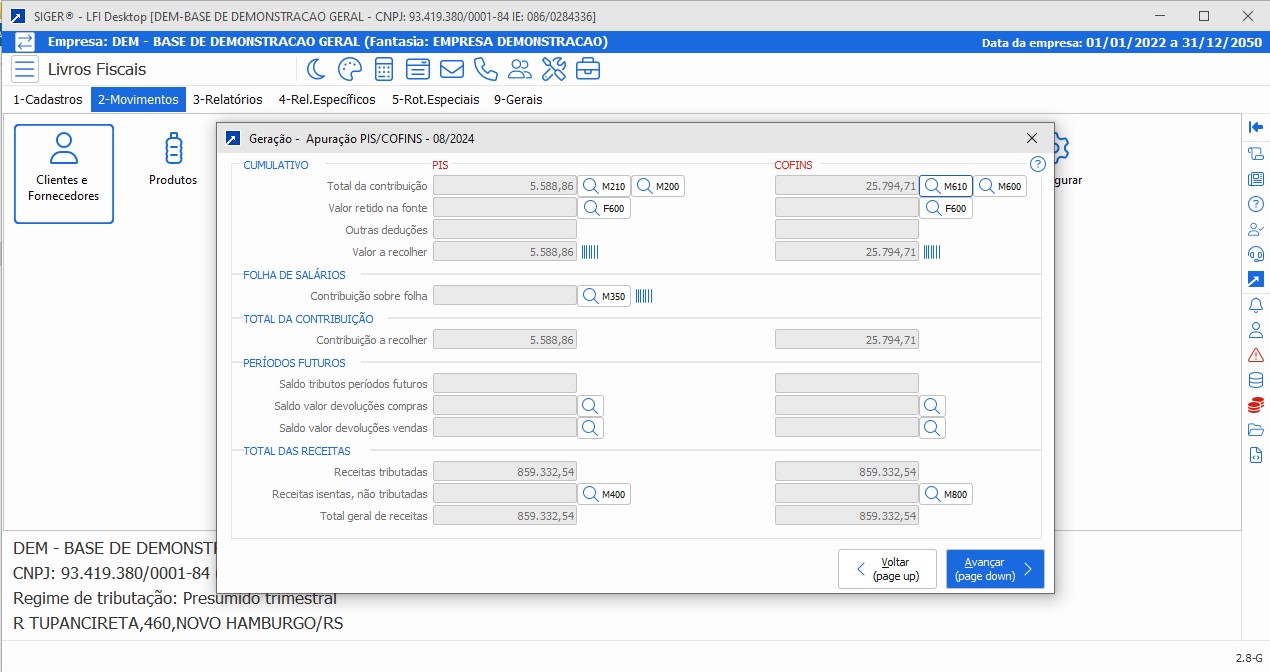Click barcode icon beside PIS Valor a recolher

590,252
